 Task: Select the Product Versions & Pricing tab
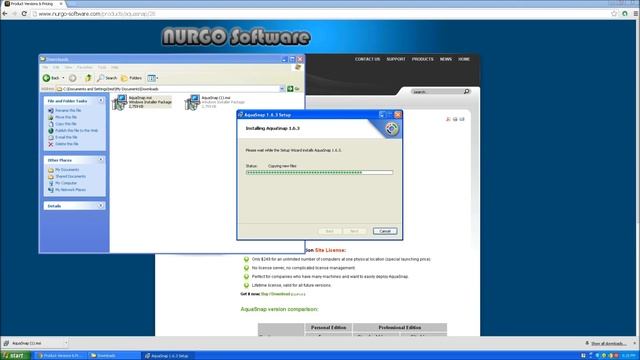point(33,4)
